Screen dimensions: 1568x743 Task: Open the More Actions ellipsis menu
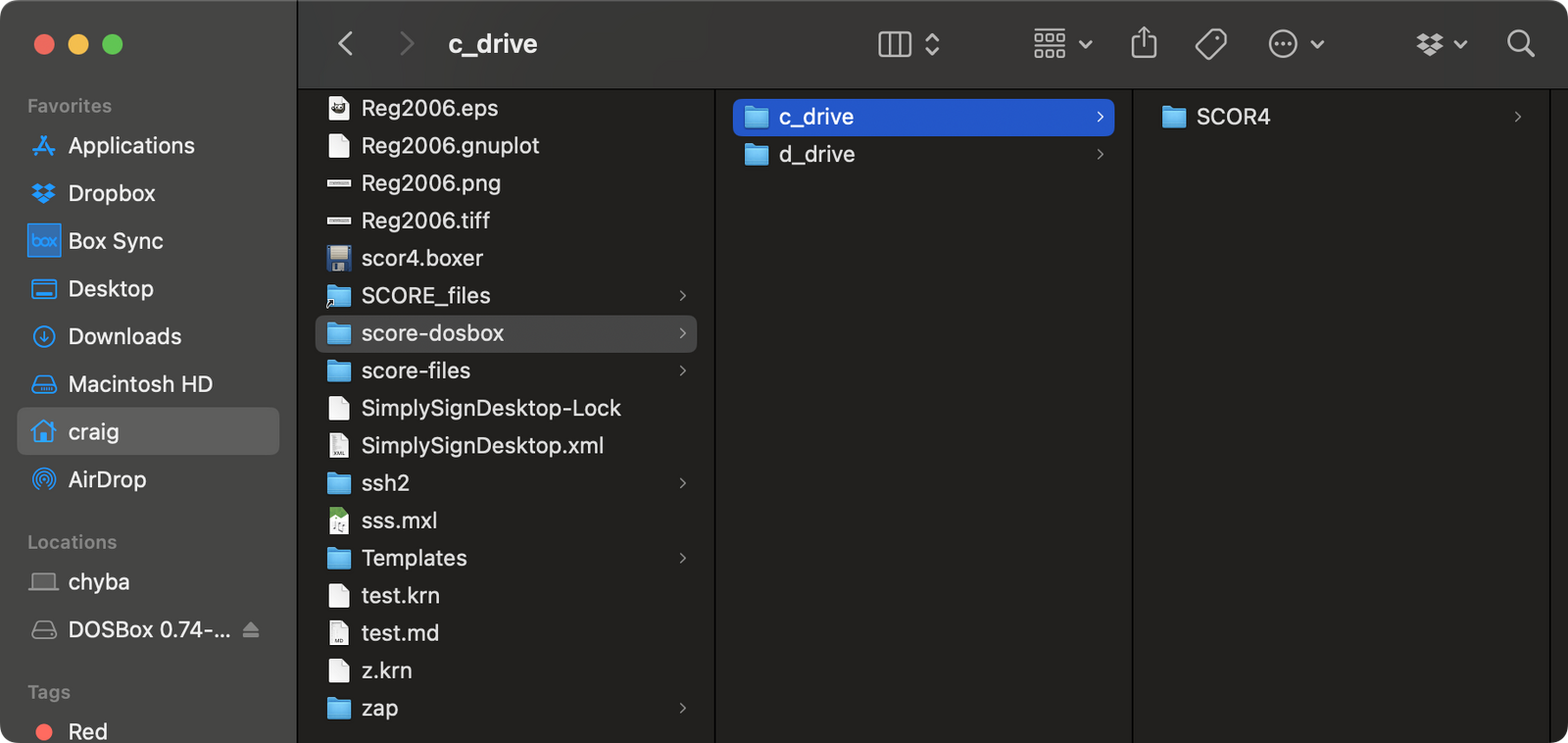1296,44
